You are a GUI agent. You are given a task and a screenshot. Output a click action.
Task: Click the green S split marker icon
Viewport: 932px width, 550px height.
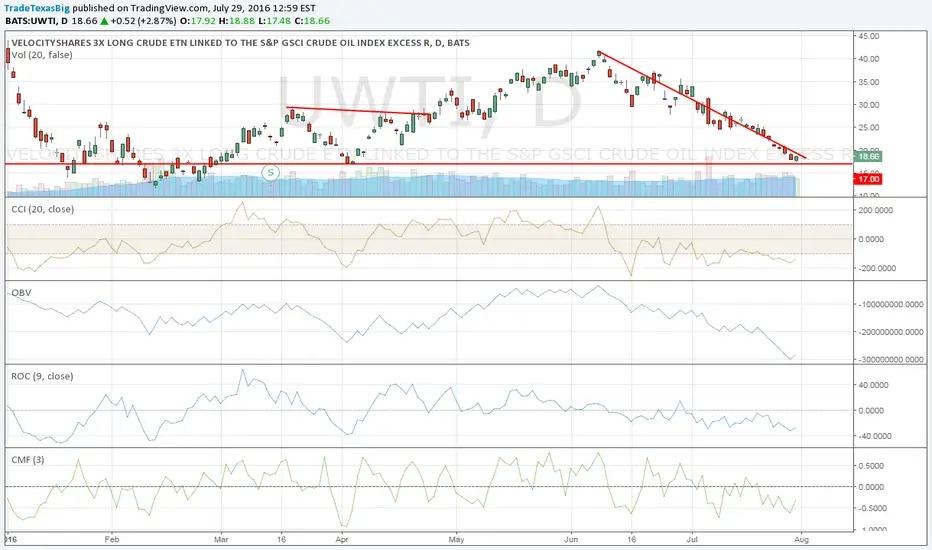point(270,173)
